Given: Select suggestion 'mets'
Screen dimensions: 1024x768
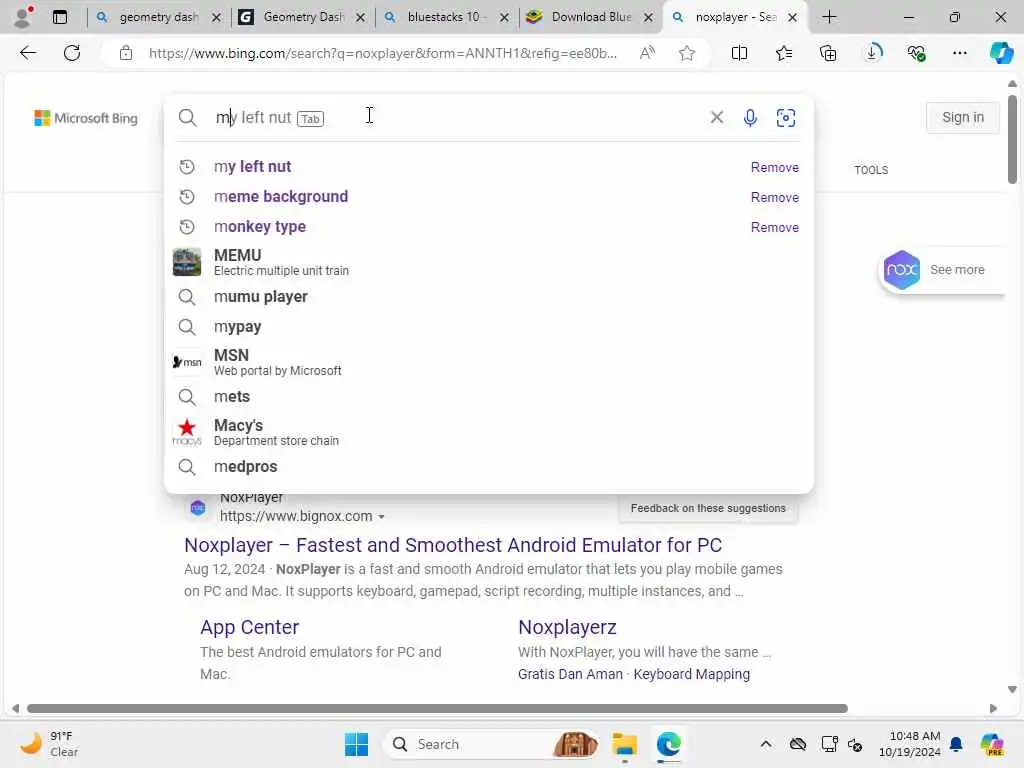Looking at the screenshot, I should [232, 396].
